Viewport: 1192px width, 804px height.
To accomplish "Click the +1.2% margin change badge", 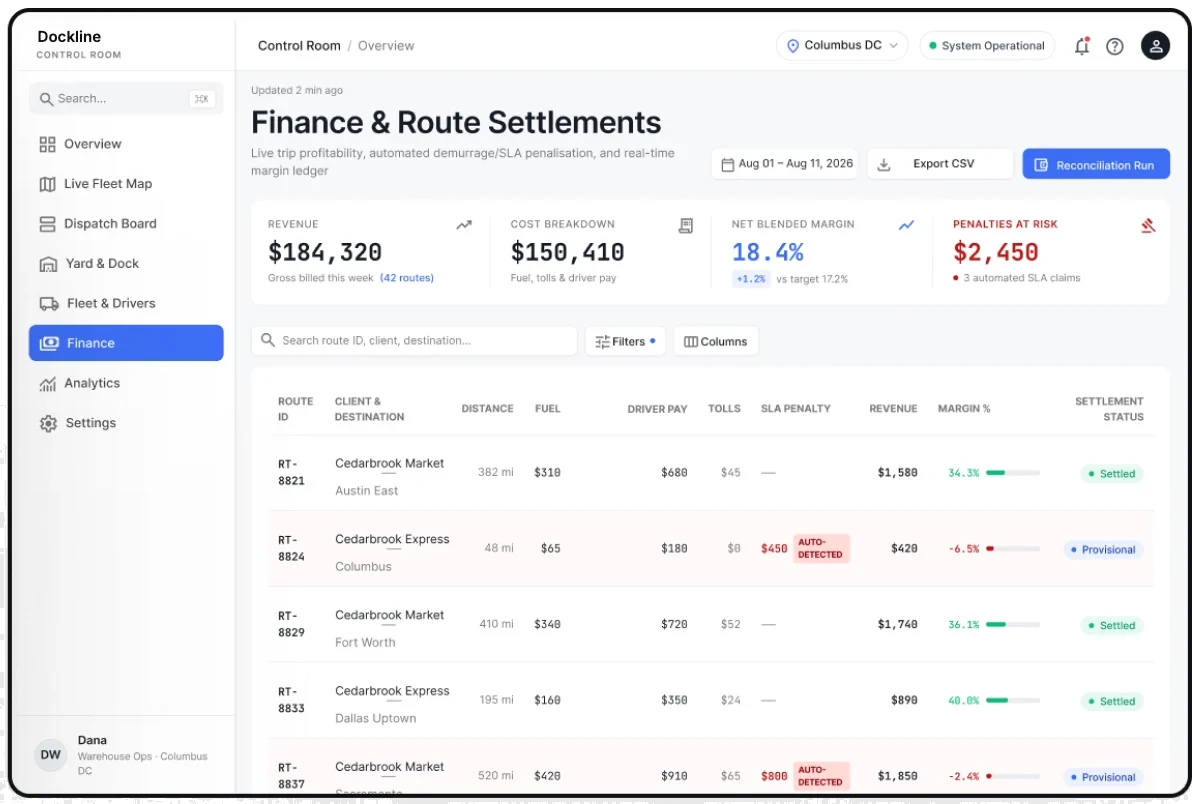I will click(751, 279).
